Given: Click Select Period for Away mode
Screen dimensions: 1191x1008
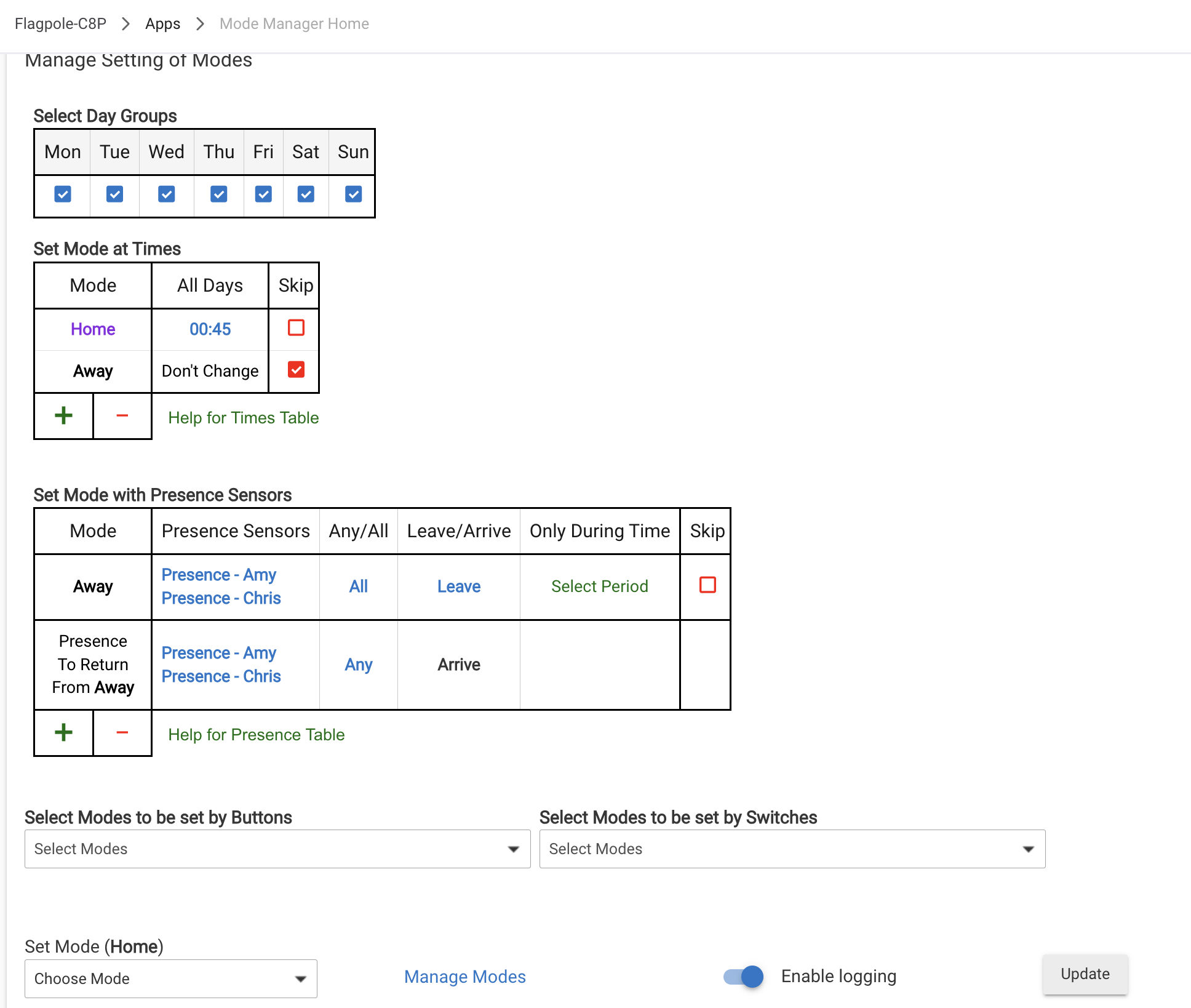Looking at the screenshot, I should click(599, 586).
